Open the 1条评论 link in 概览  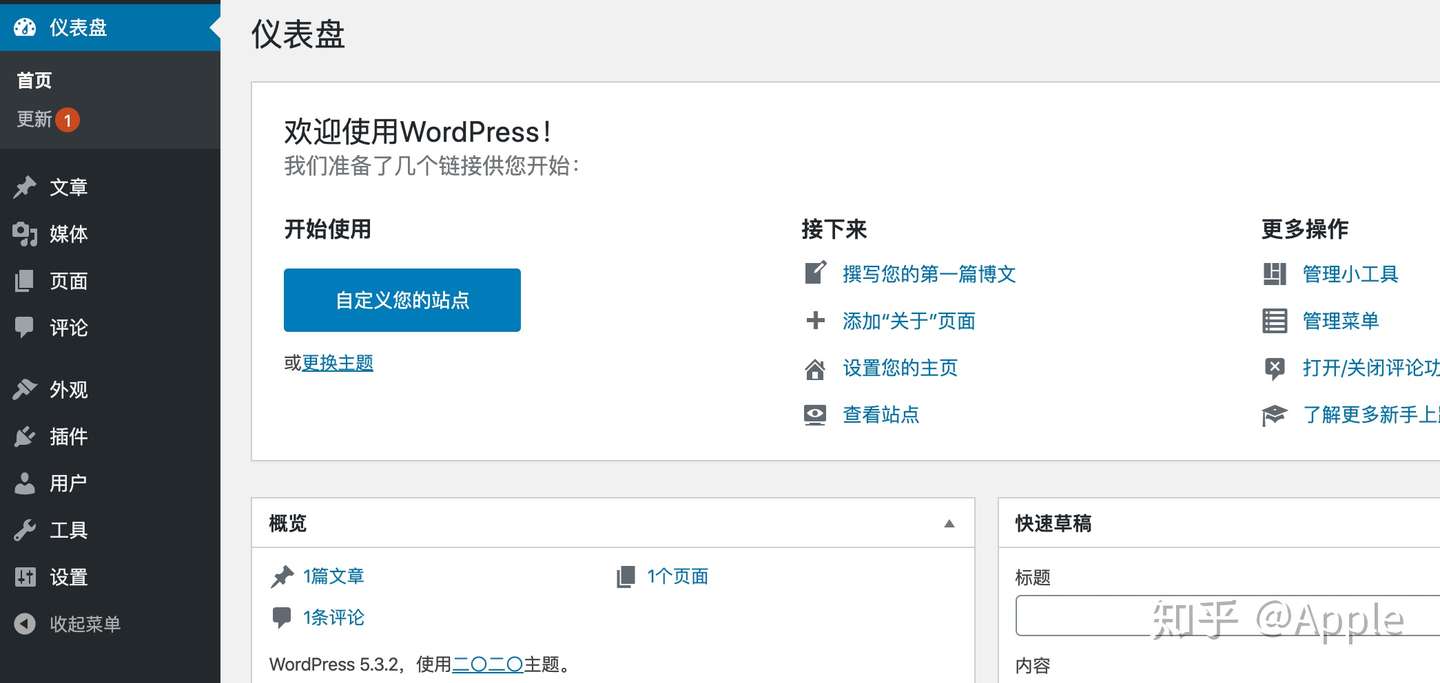(x=334, y=618)
